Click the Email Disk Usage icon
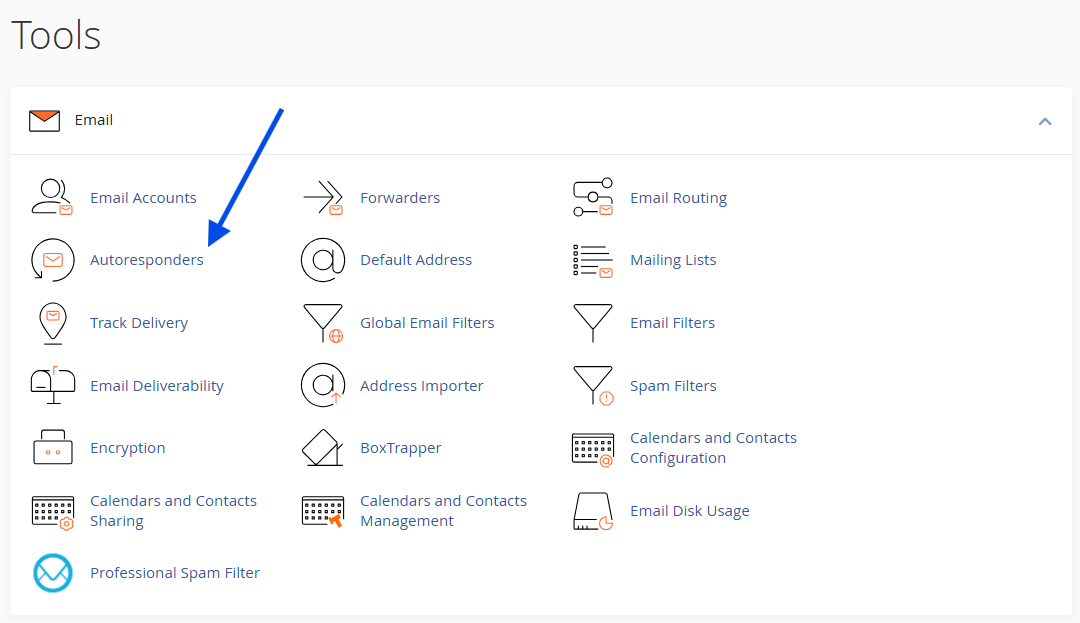Viewport: 1080px width, 623px height. coord(592,511)
